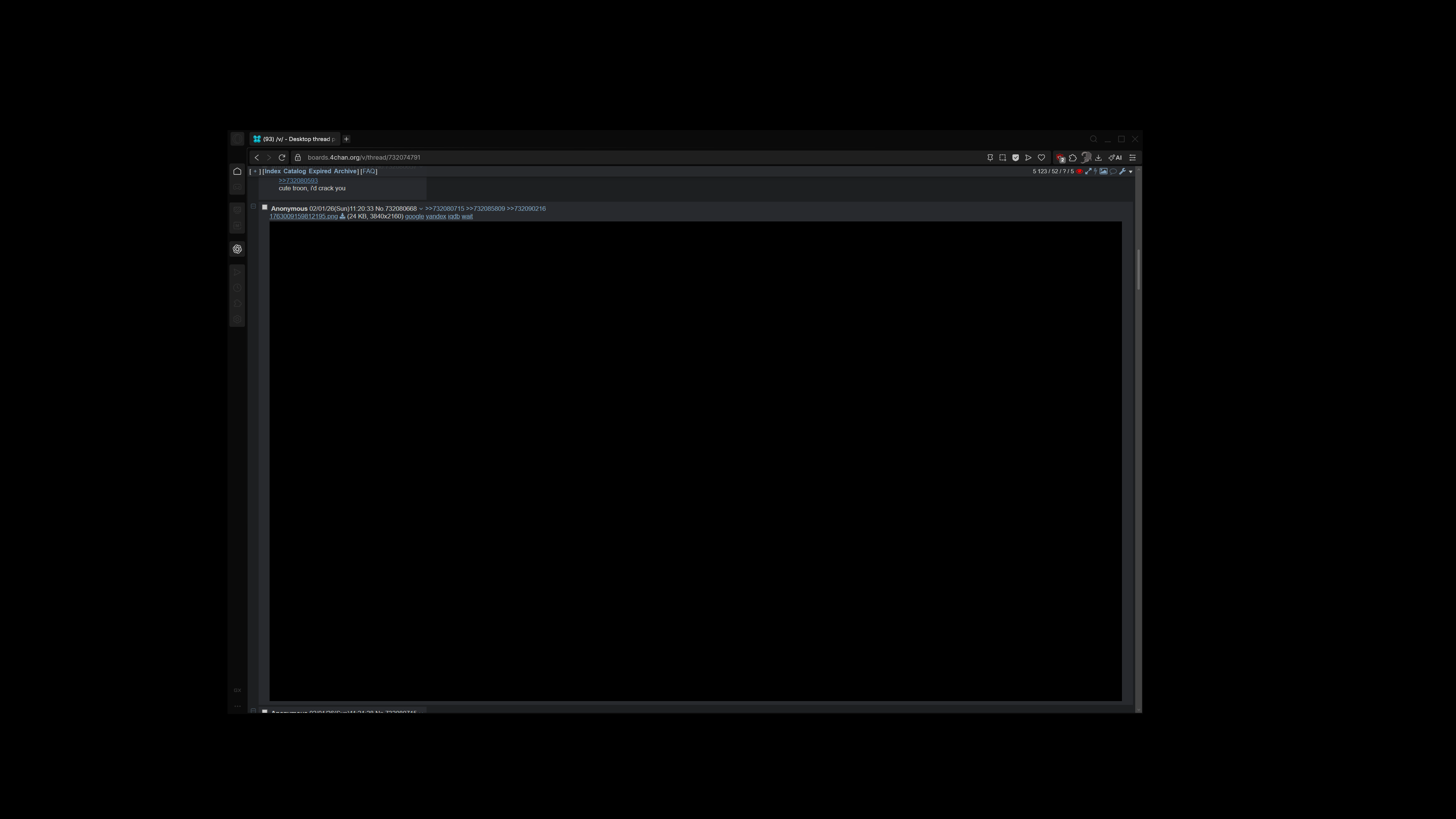Check the checkbox for post No.732080668
Screen dimensions: 1456x819
[x=265, y=207]
